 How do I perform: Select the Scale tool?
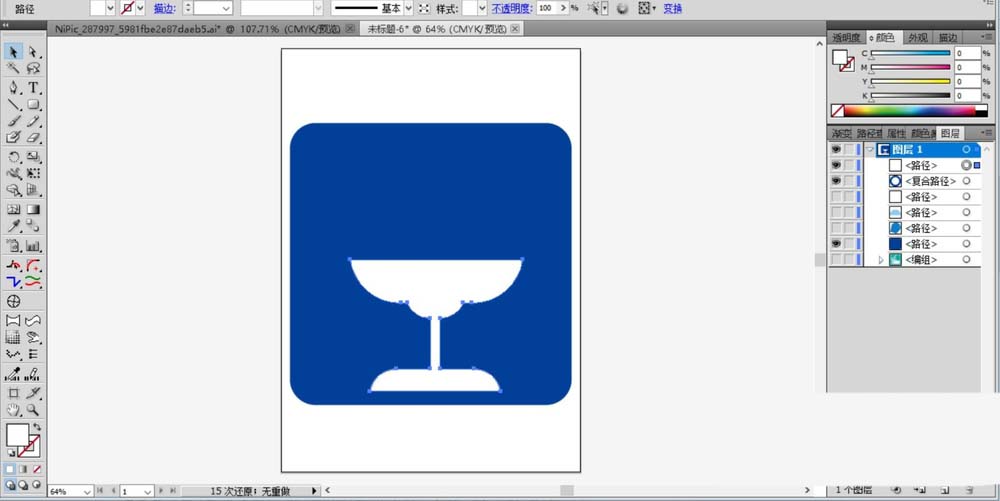pyautogui.click(x=33, y=157)
